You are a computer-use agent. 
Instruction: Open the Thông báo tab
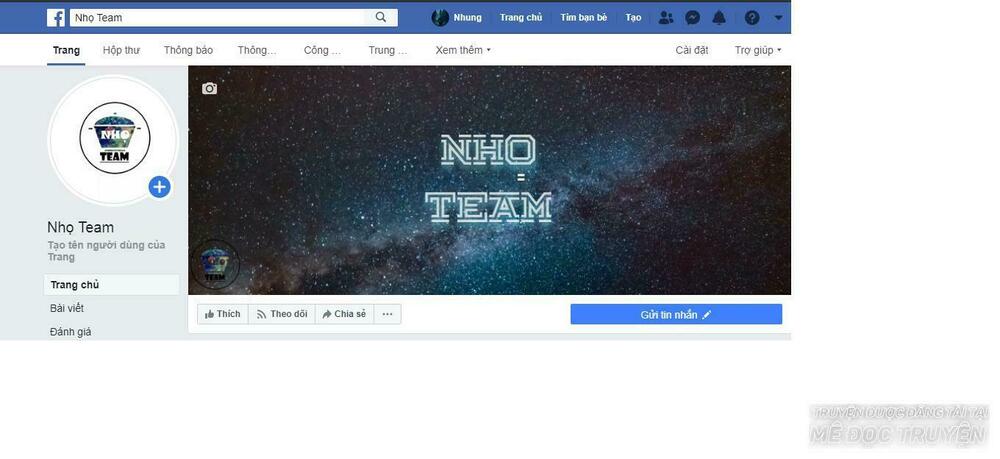[x=188, y=50]
